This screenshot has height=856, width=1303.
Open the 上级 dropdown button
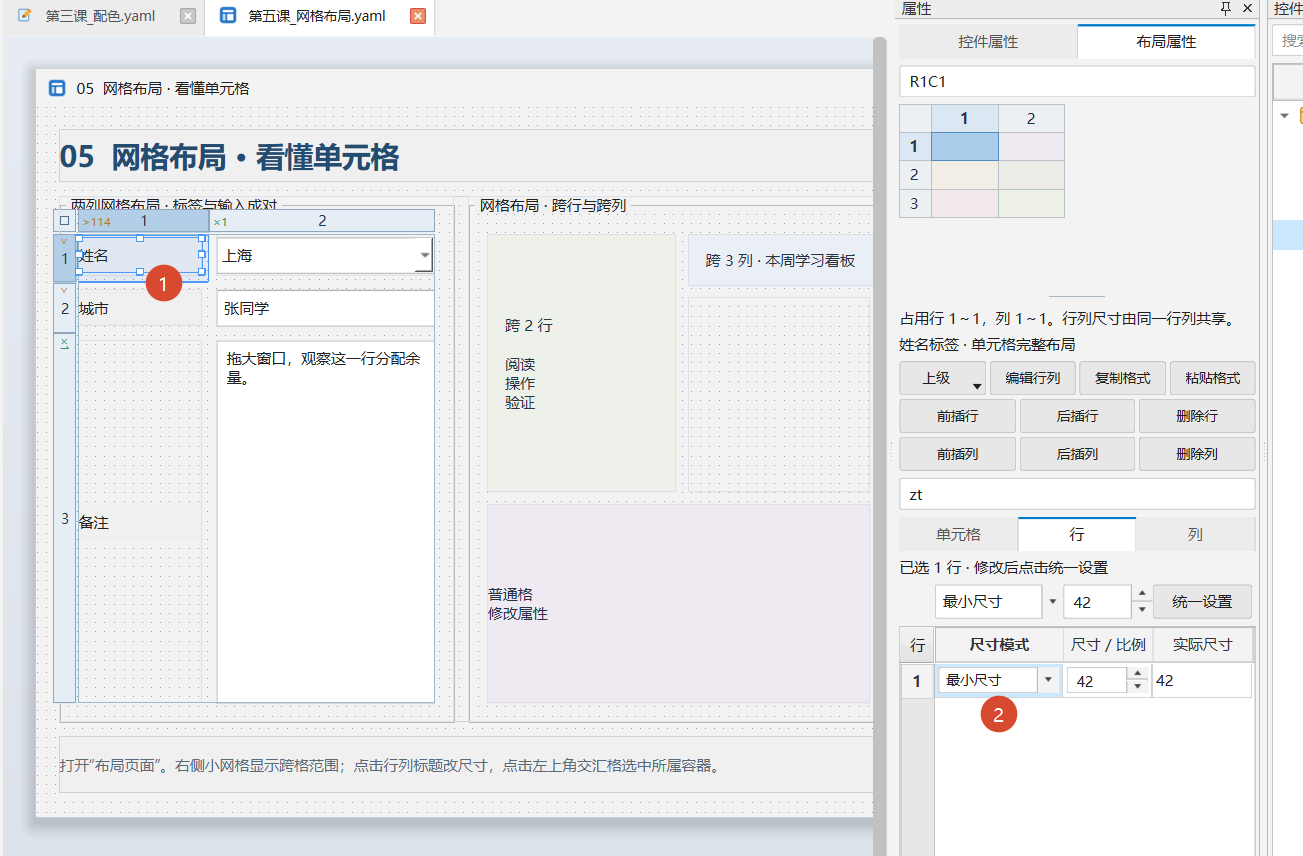pyautogui.click(x=942, y=379)
